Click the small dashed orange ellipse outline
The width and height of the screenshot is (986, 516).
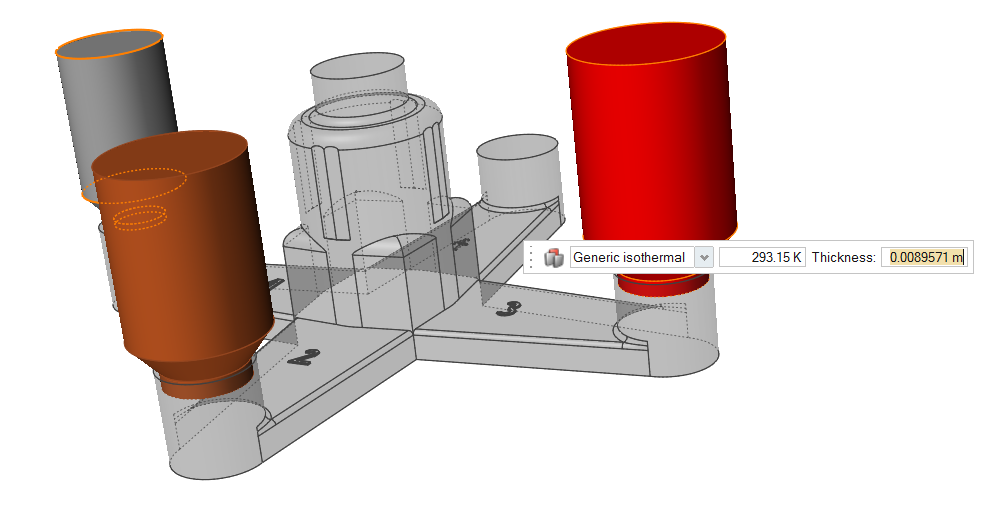pyautogui.click(x=140, y=217)
